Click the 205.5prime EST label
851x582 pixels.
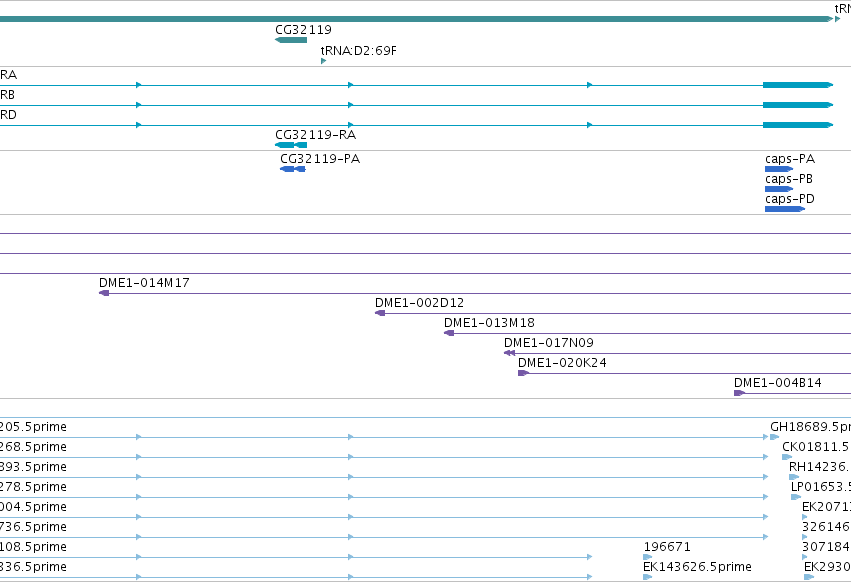tap(33, 427)
